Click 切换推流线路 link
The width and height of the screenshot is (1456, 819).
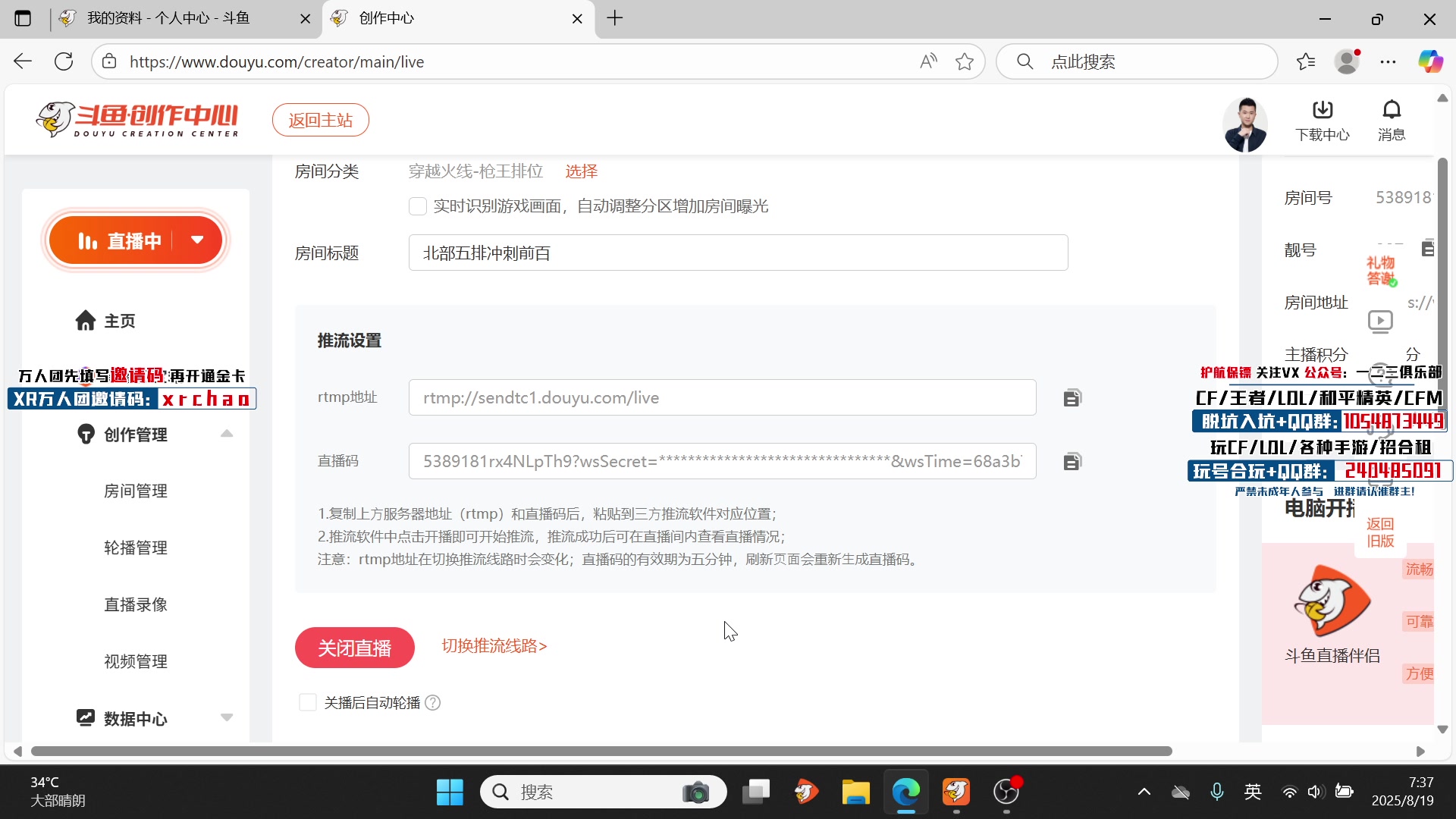[x=494, y=646]
